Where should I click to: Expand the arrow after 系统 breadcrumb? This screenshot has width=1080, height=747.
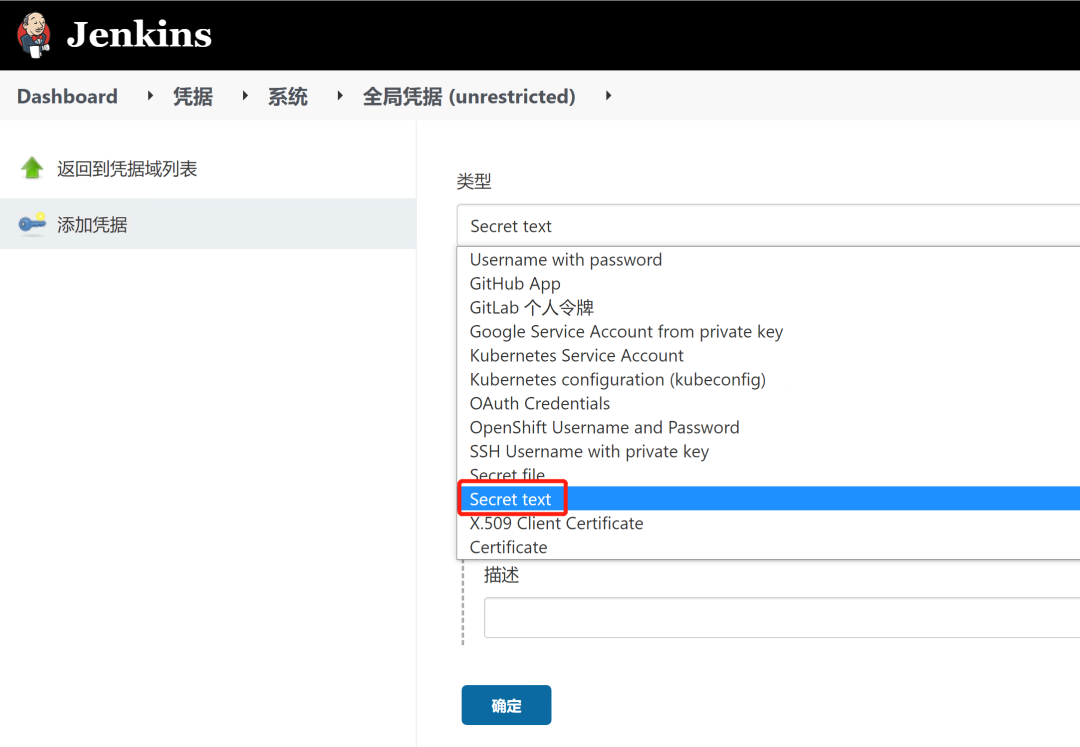pos(340,96)
